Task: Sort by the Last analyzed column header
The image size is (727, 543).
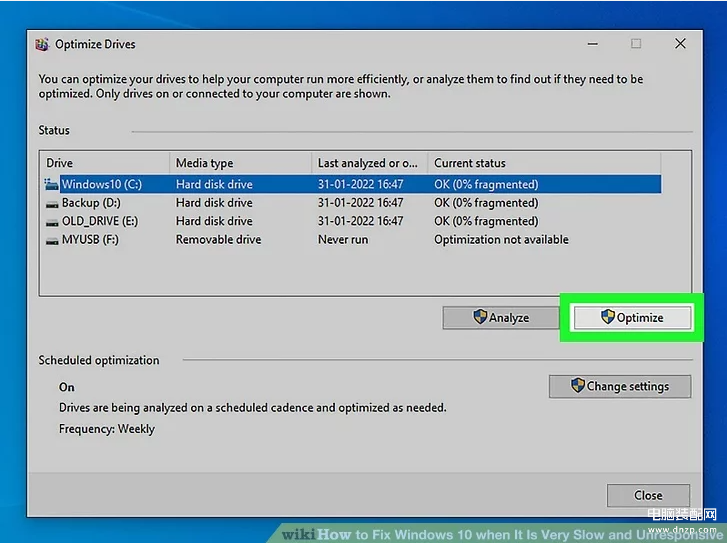Action: 370,163
